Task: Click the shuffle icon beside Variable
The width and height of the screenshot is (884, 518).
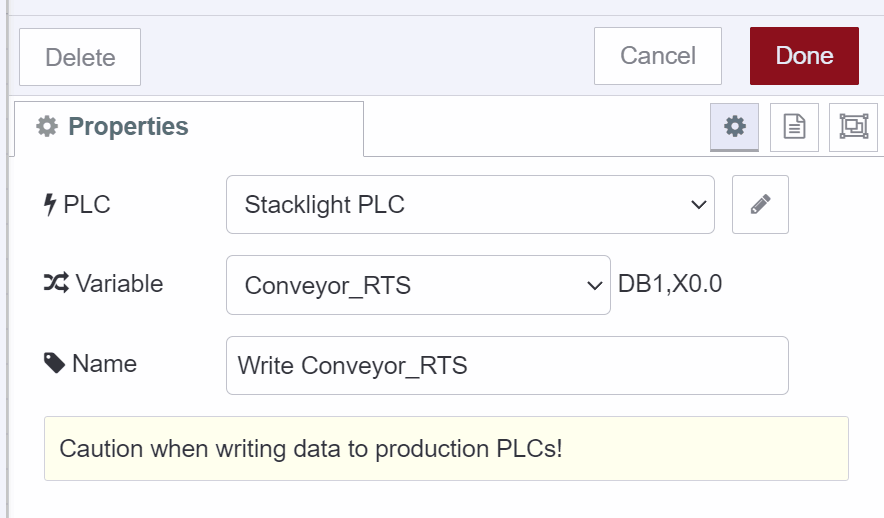Action: (55, 284)
